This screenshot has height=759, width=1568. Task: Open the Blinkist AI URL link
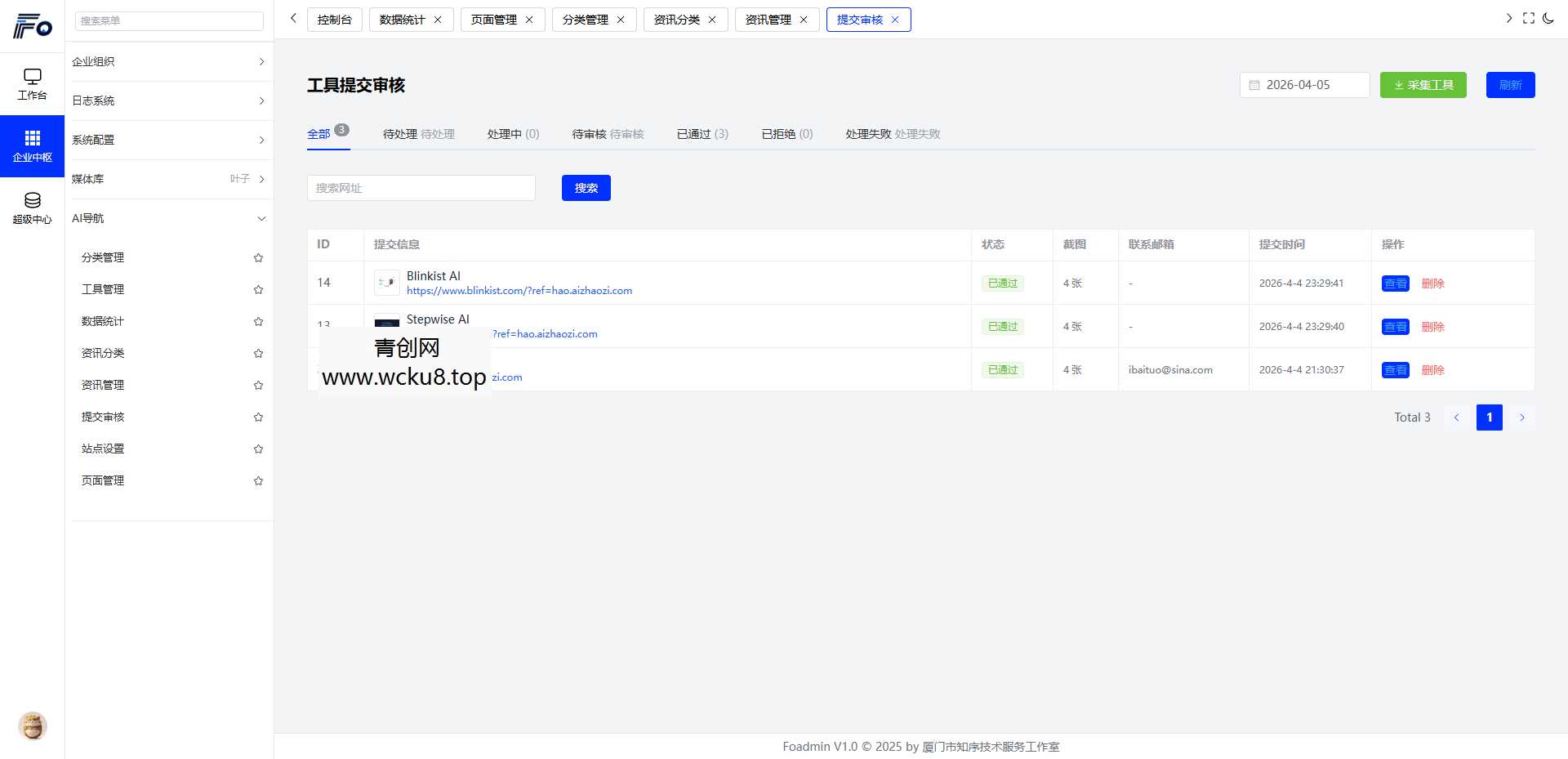pos(519,290)
